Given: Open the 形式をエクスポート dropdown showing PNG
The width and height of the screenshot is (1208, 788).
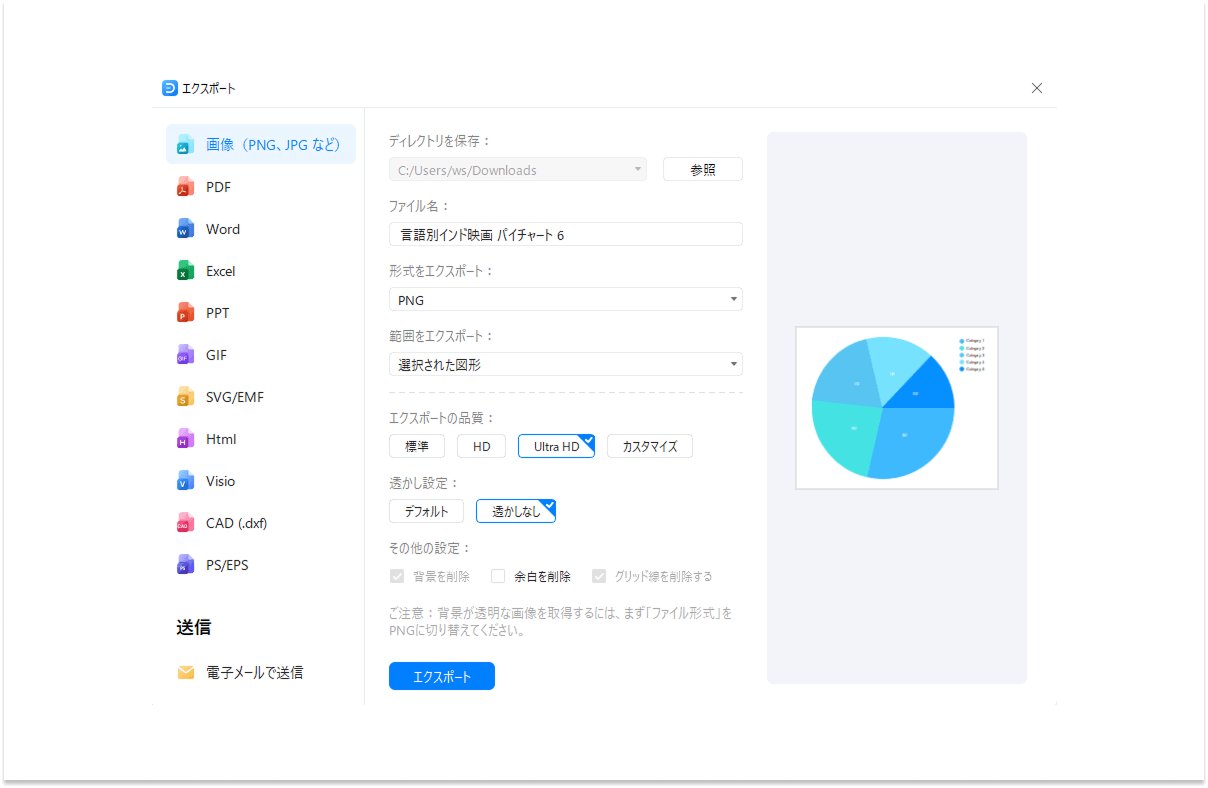Looking at the screenshot, I should coord(565,299).
